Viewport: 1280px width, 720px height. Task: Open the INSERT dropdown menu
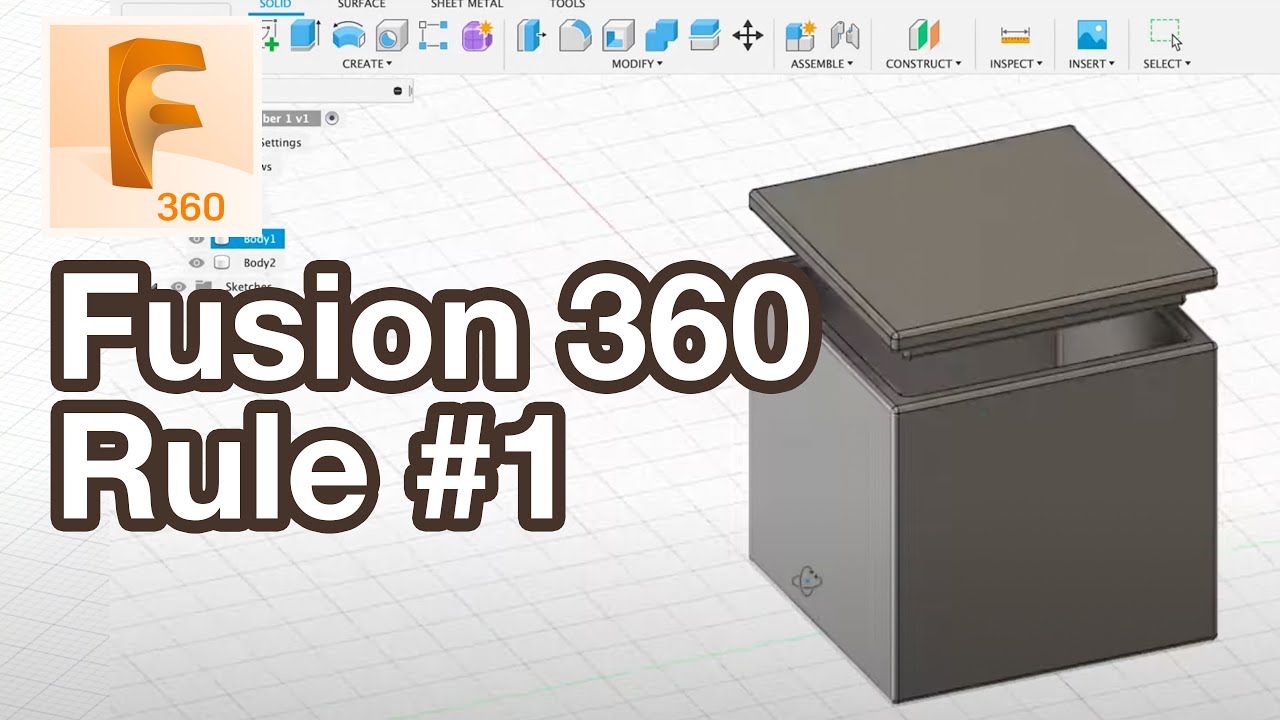[1092, 64]
